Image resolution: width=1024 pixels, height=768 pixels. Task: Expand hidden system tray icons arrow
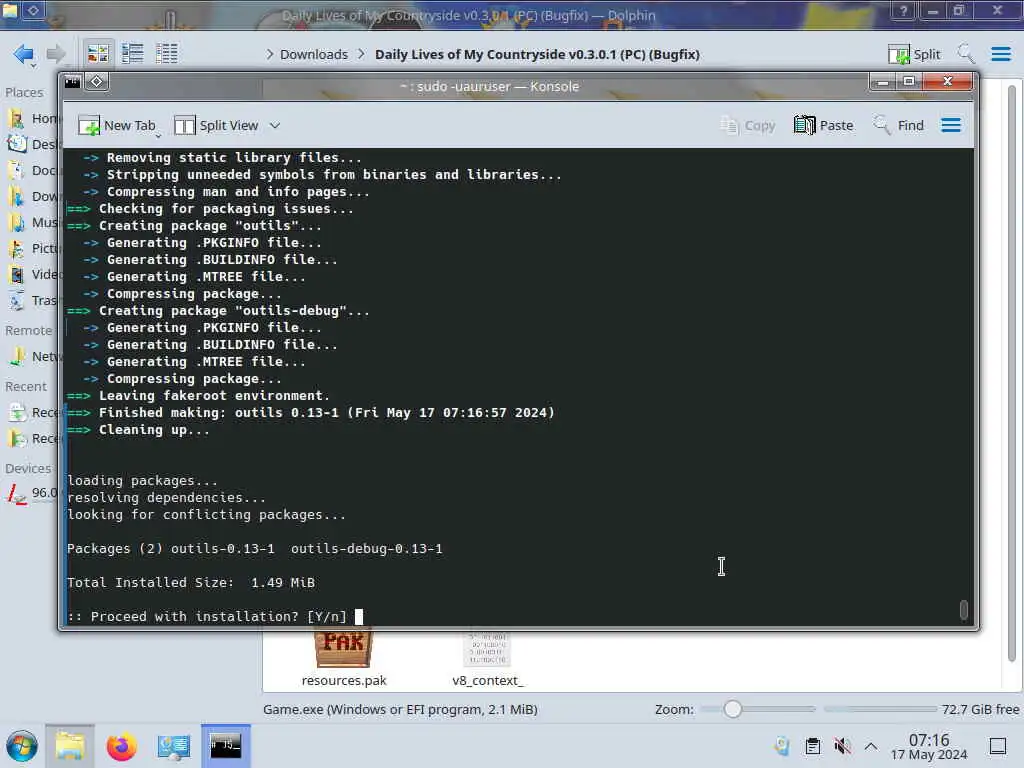pyautogui.click(x=871, y=746)
